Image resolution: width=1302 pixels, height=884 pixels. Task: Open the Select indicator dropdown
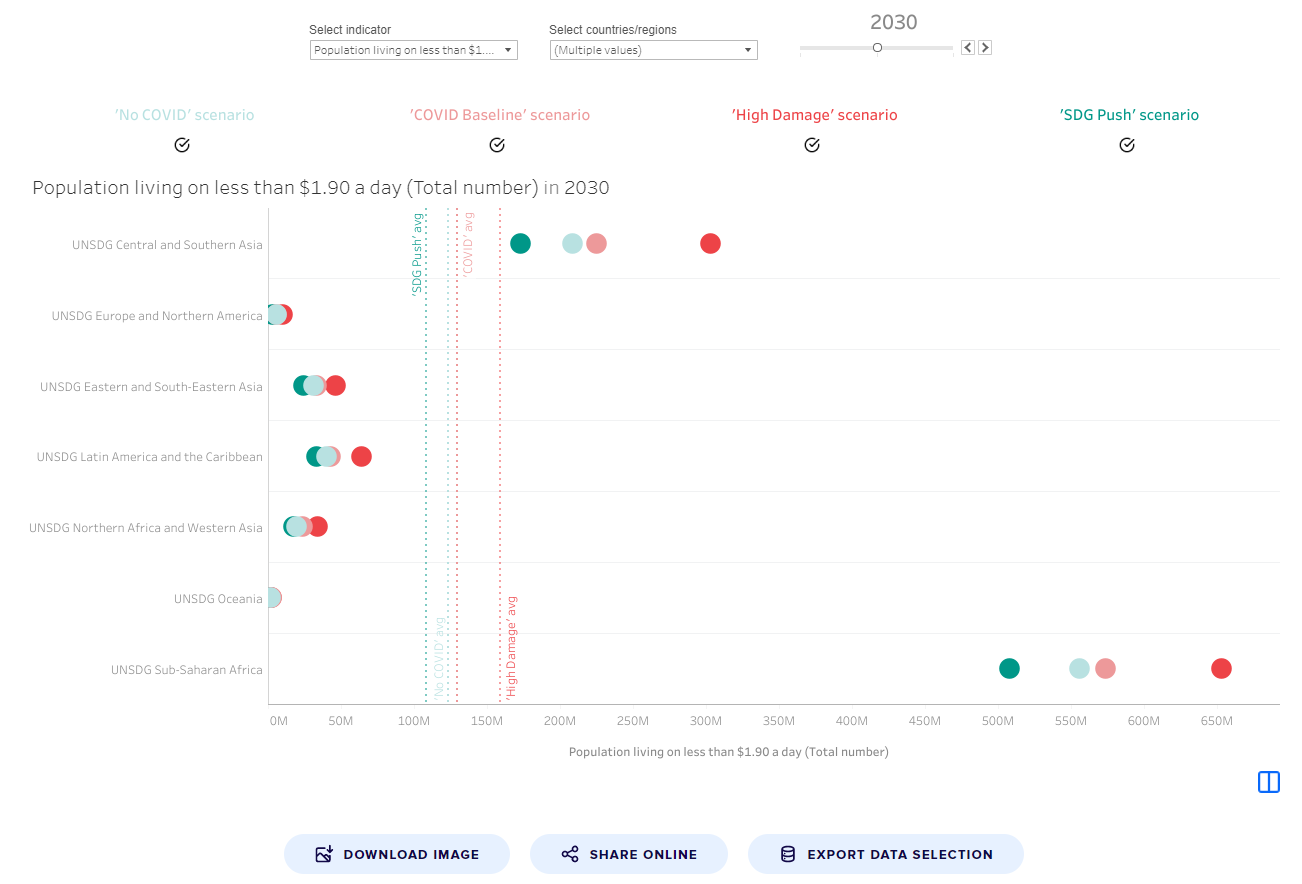413,50
